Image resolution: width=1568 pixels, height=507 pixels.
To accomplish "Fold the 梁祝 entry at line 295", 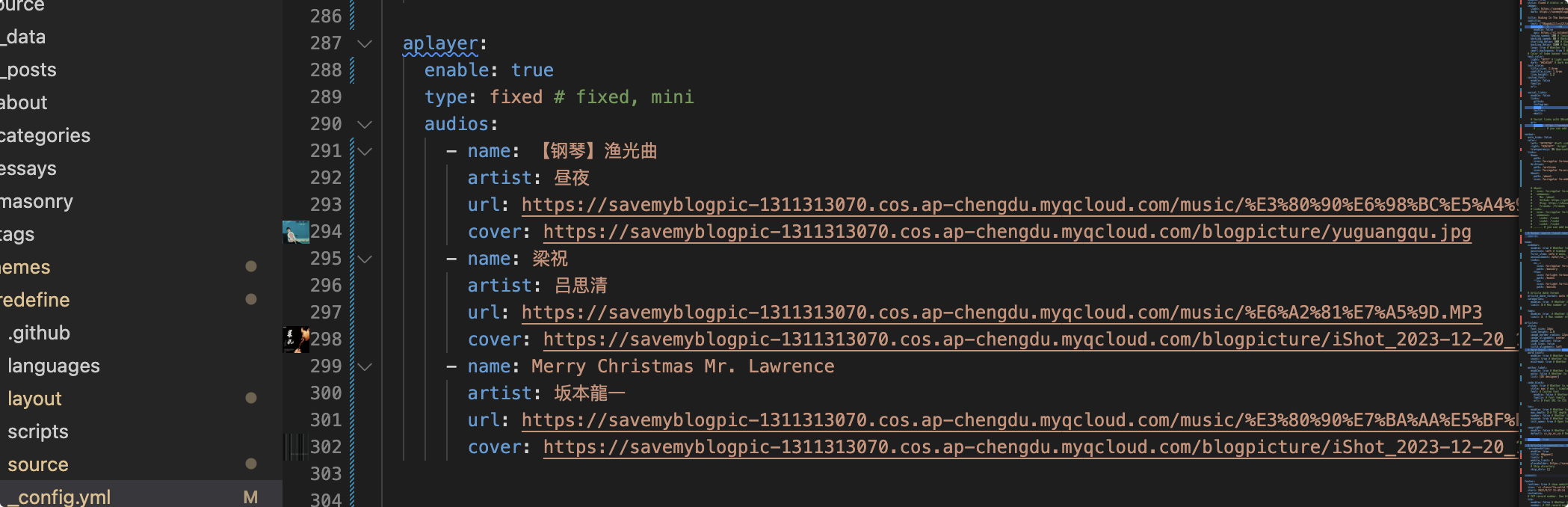I will [x=365, y=259].
